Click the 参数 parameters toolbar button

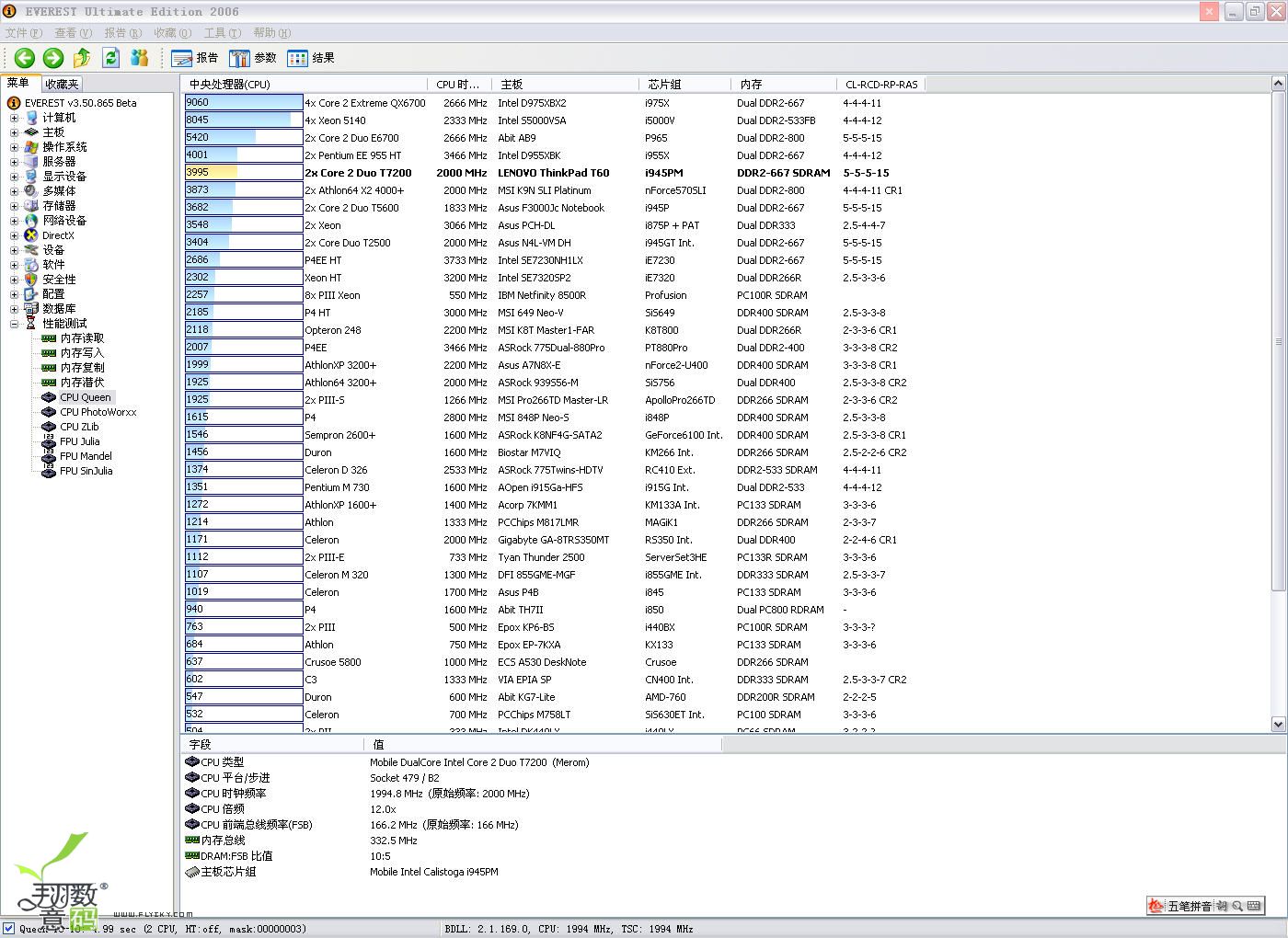point(253,58)
